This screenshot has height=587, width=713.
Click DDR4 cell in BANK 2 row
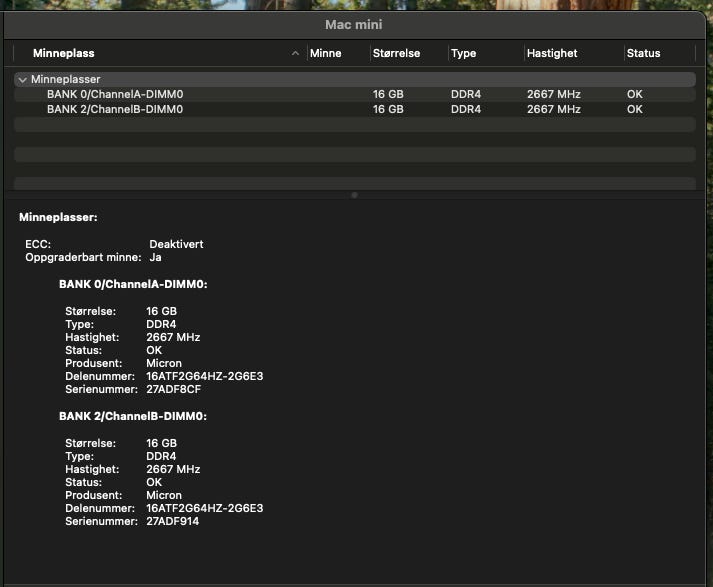[466, 109]
